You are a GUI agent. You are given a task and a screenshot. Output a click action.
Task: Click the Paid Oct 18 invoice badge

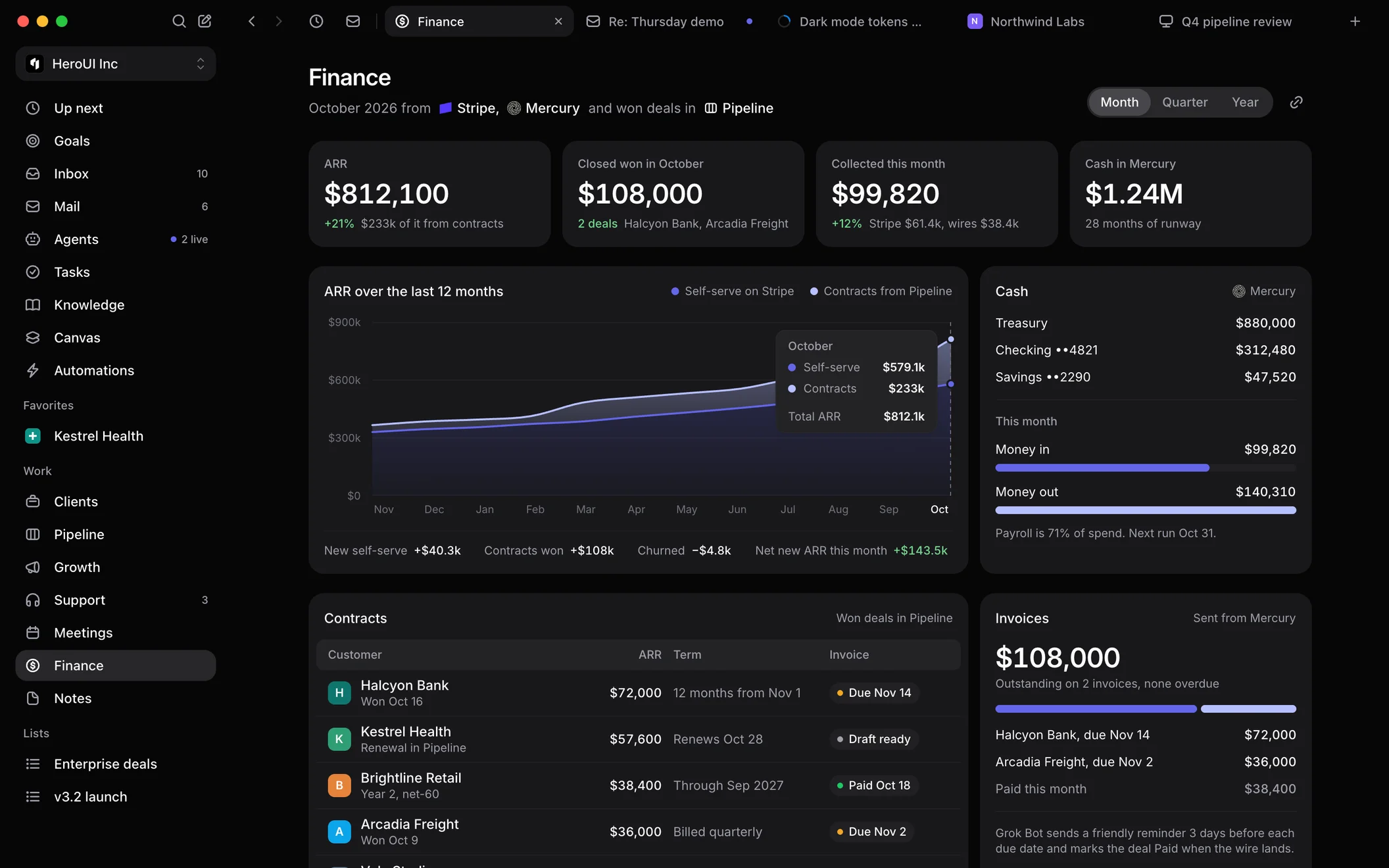[873, 785]
